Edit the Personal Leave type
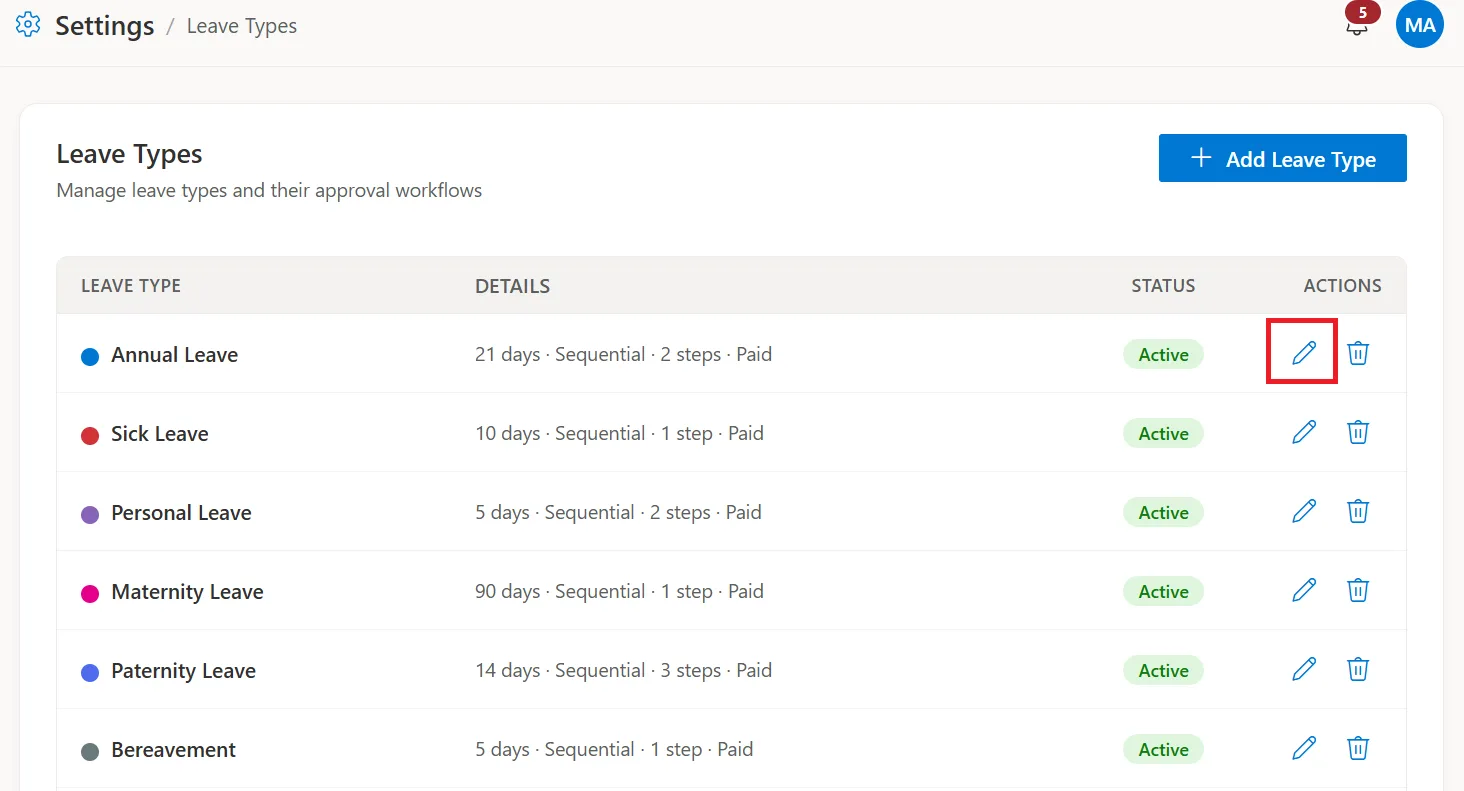Viewport: 1464px width, 791px height. coord(1304,511)
